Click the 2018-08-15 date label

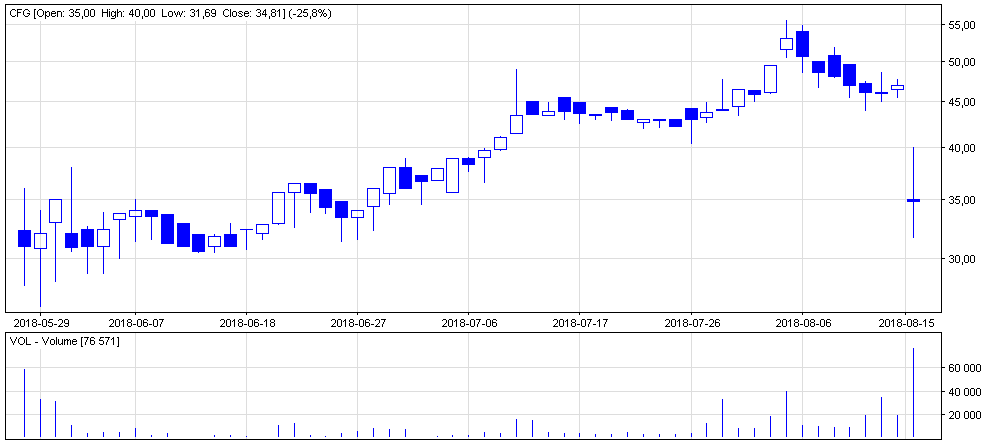point(905,323)
